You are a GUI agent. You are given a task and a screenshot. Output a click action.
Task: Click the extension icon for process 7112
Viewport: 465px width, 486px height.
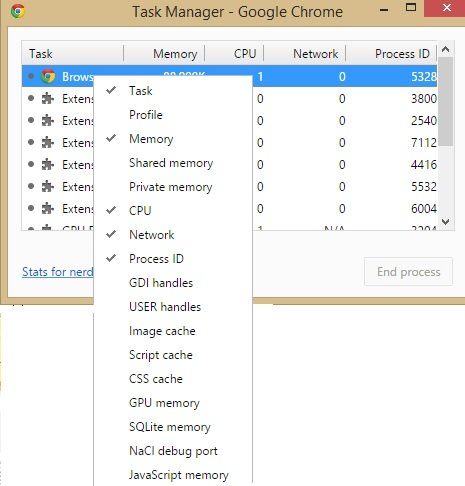(48, 142)
